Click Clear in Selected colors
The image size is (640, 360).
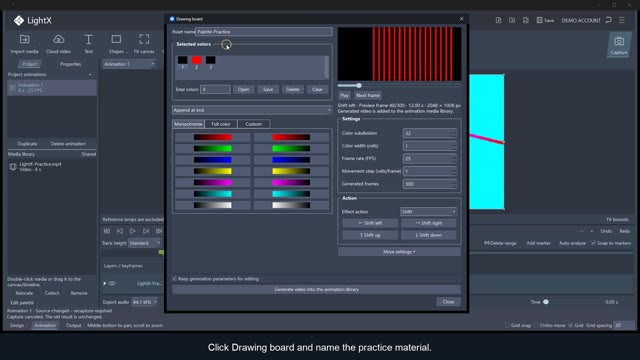(x=317, y=89)
